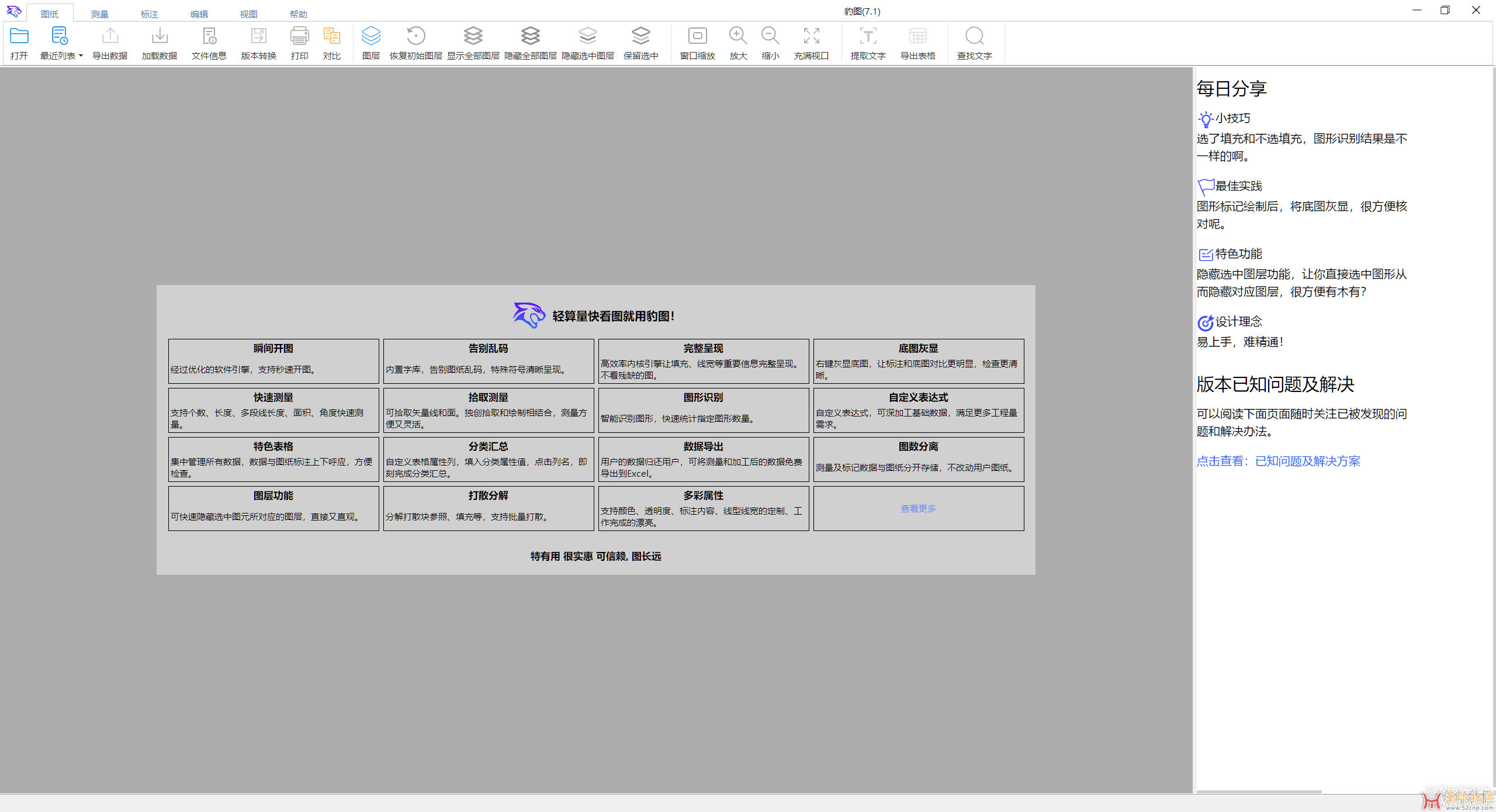The width and height of the screenshot is (1496, 812).
Task: Switch to the 测量 tab
Action: [99, 14]
